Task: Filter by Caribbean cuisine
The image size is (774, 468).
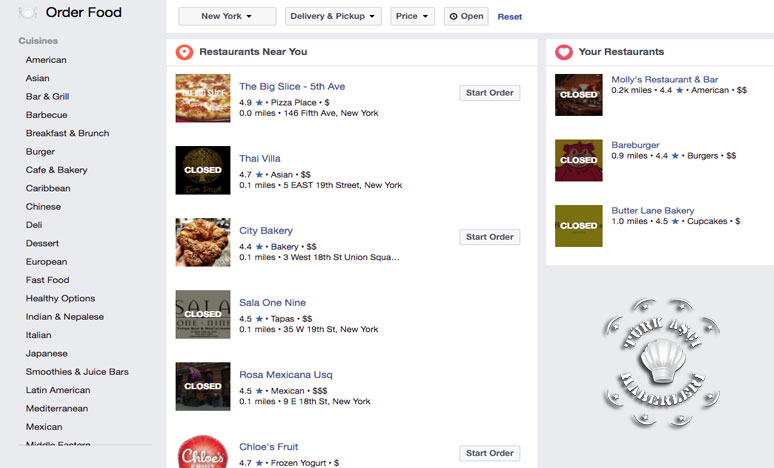Action: coord(48,188)
